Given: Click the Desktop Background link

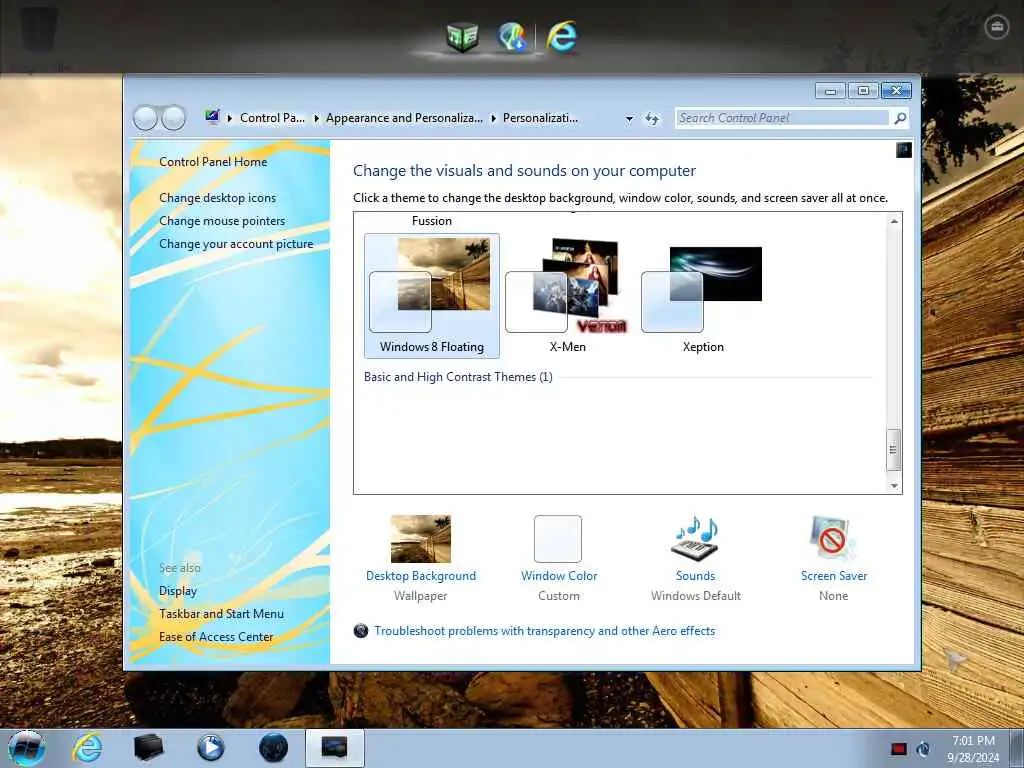Looking at the screenshot, I should pyautogui.click(x=421, y=576).
